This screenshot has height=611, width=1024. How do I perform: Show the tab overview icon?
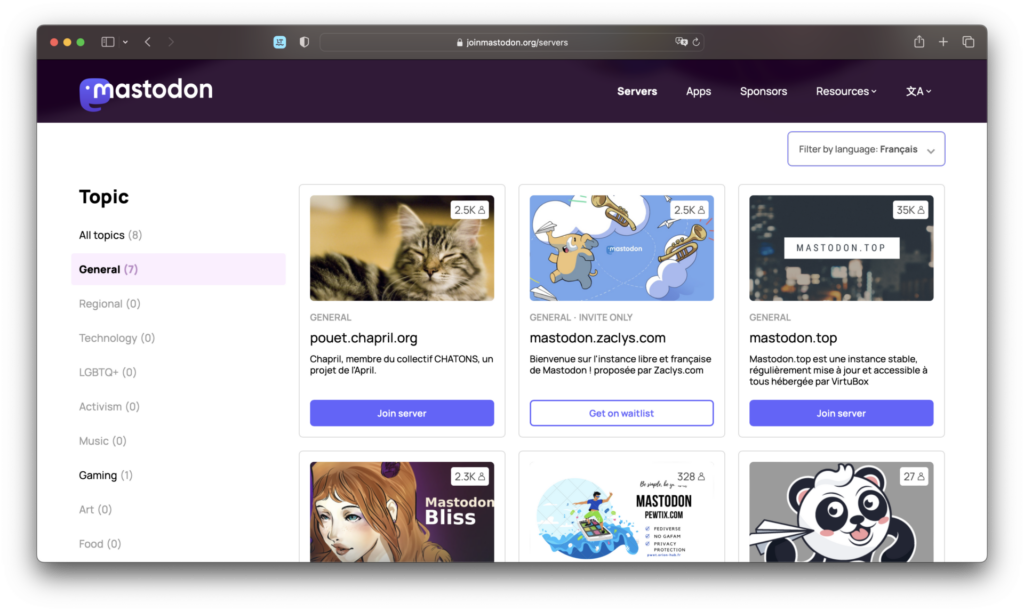(968, 42)
